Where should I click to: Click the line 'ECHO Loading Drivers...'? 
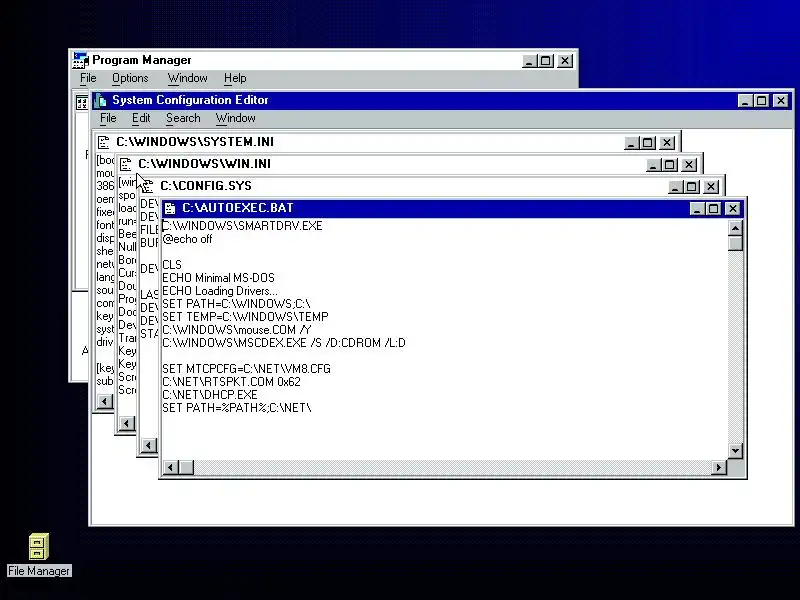click(x=220, y=291)
